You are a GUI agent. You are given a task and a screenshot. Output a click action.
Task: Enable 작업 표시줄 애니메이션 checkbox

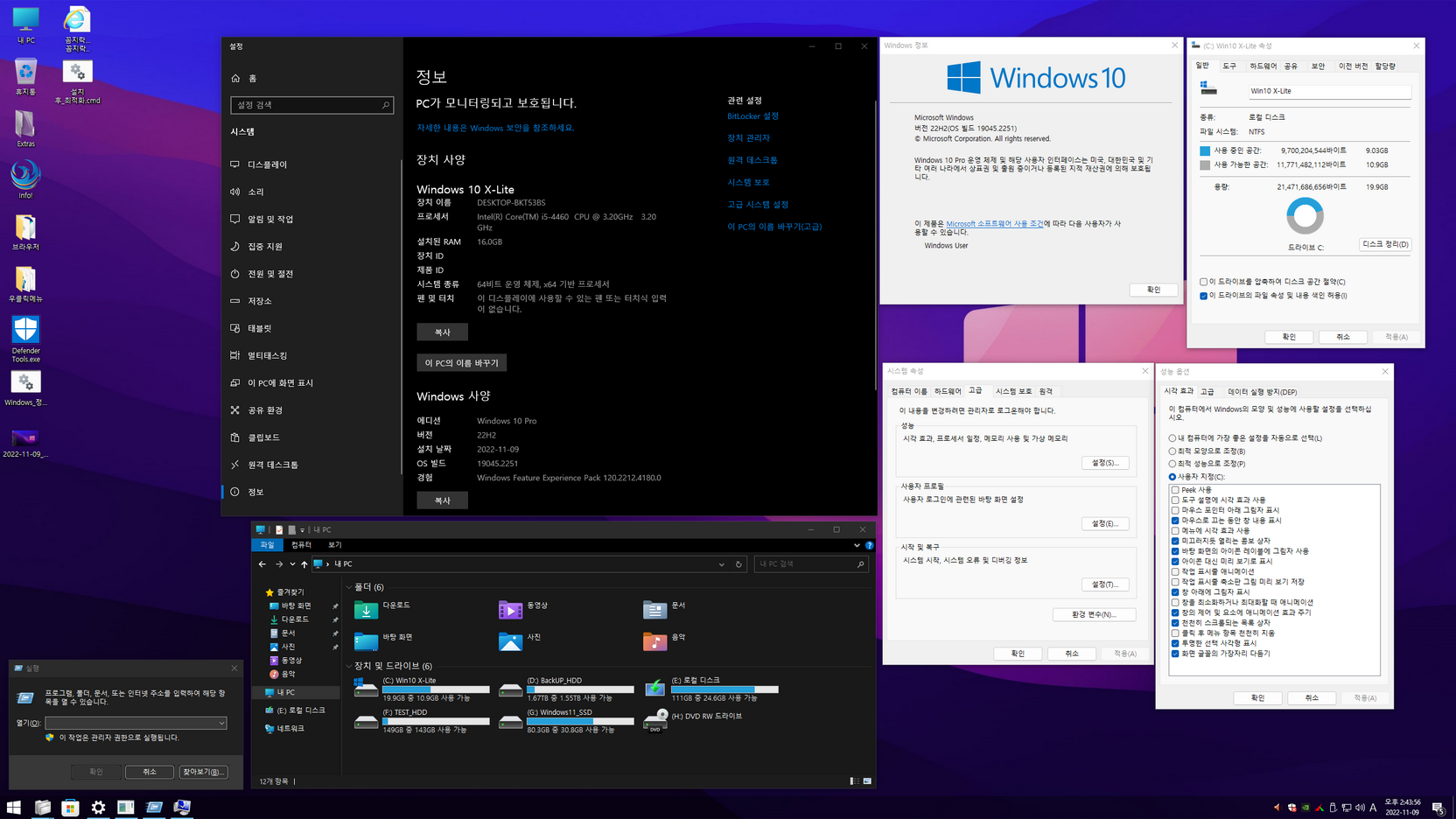coord(1175,571)
